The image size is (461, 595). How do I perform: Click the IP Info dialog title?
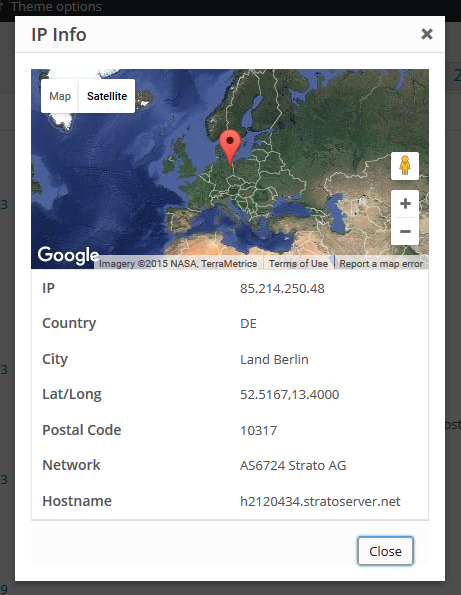[x=59, y=35]
